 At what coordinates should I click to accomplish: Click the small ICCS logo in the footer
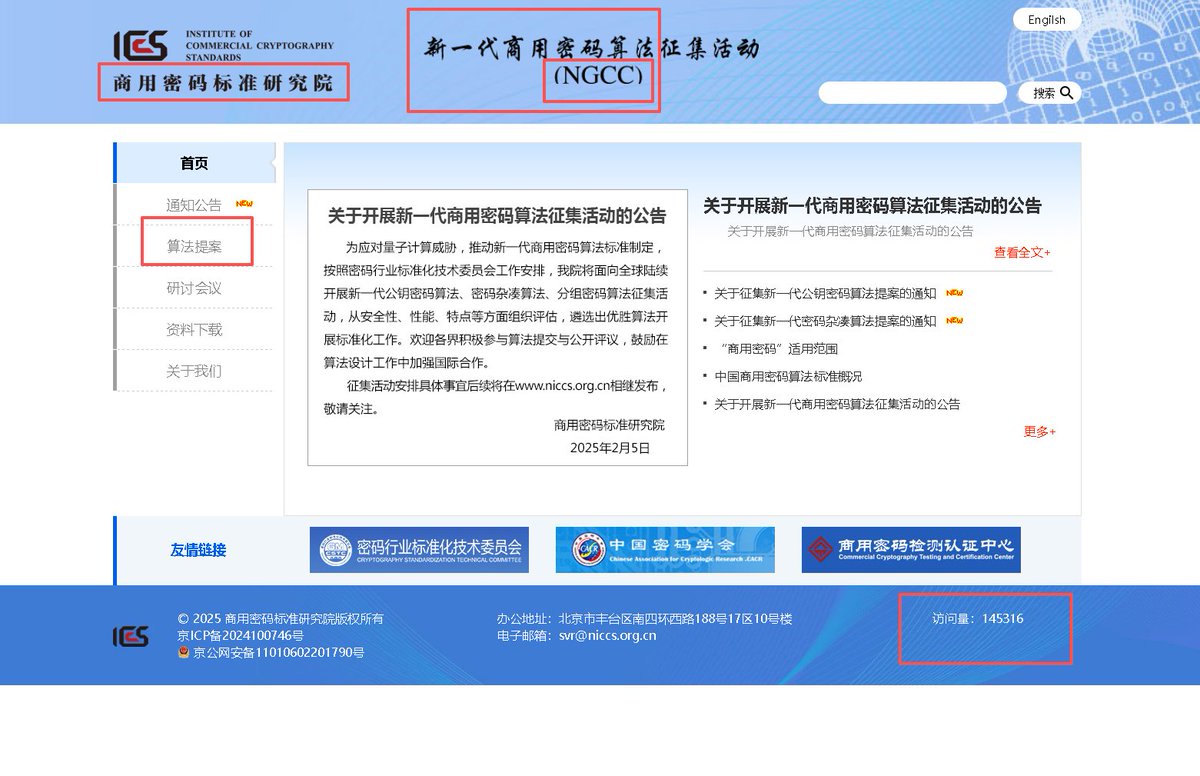click(131, 636)
